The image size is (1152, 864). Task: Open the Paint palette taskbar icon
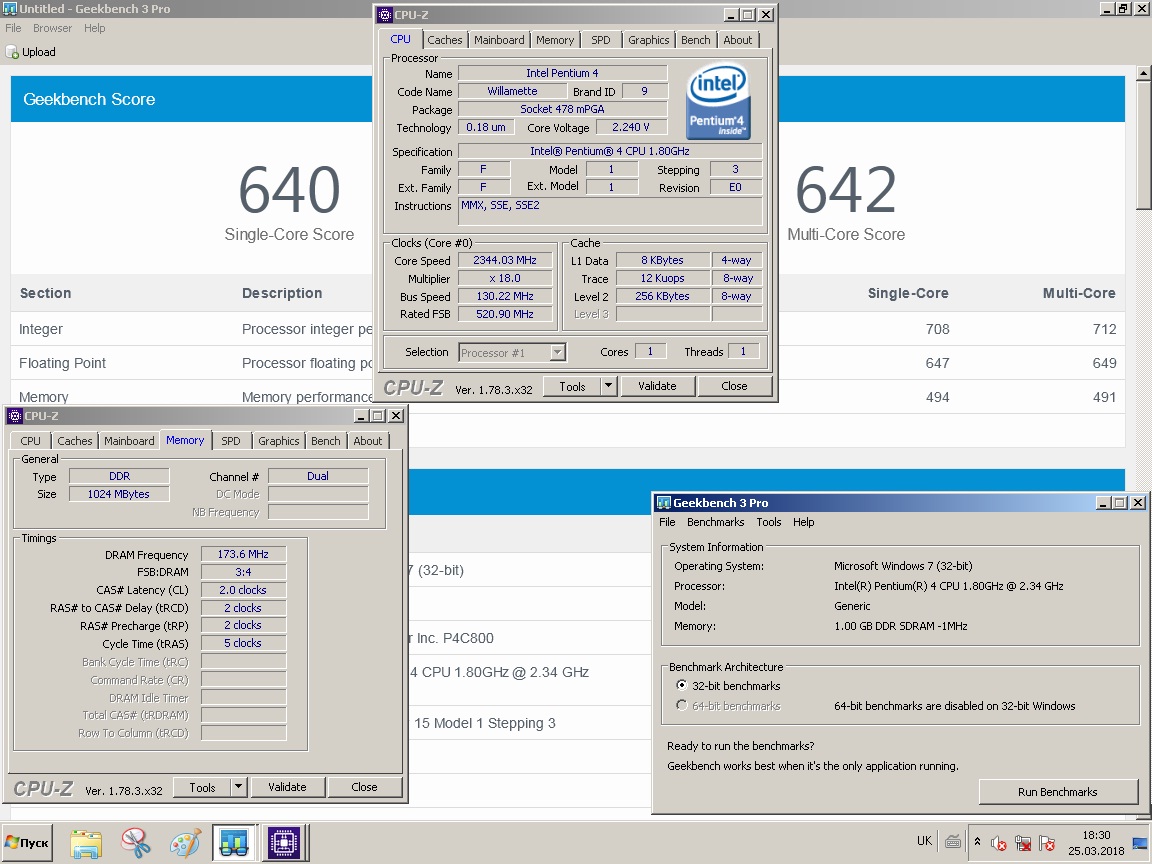185,843
